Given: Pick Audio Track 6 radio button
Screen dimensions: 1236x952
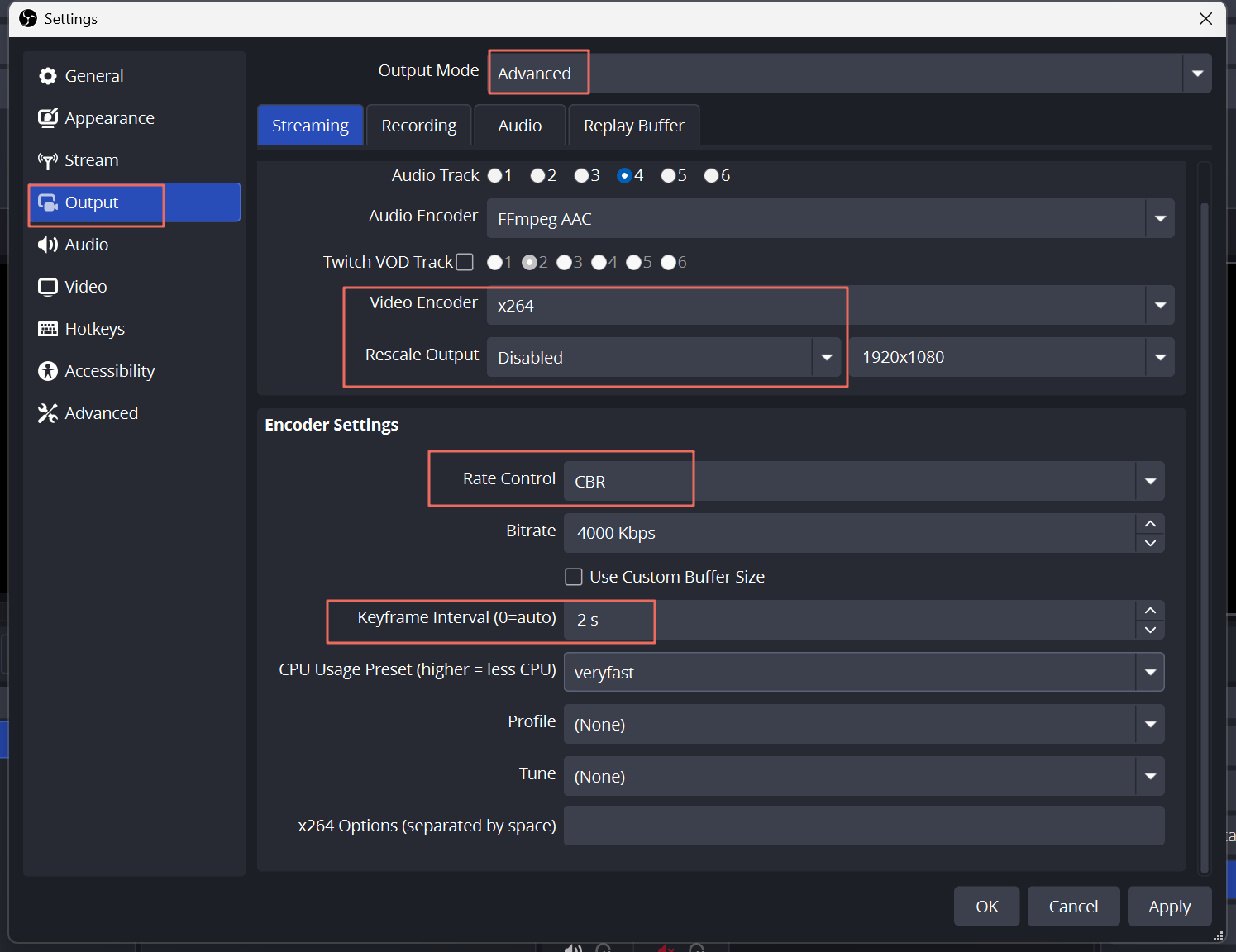Looking at the screenshot, I should [x=711, y=175].
